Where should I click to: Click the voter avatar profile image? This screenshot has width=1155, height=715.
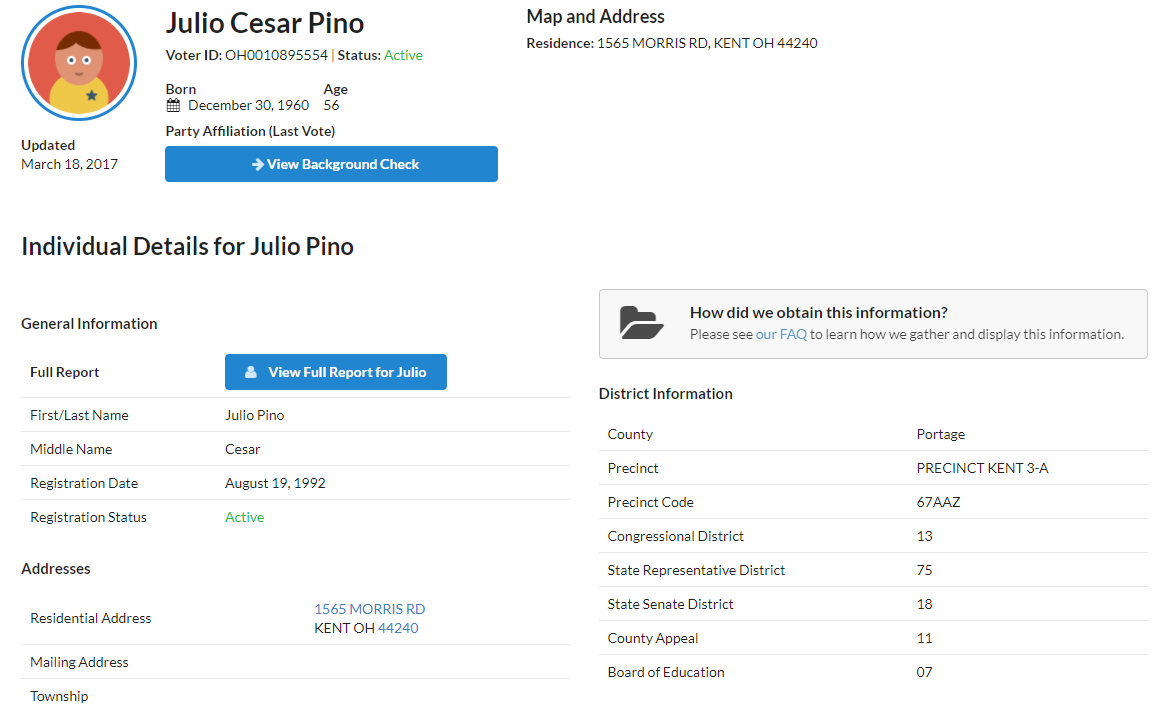point(79,63)
